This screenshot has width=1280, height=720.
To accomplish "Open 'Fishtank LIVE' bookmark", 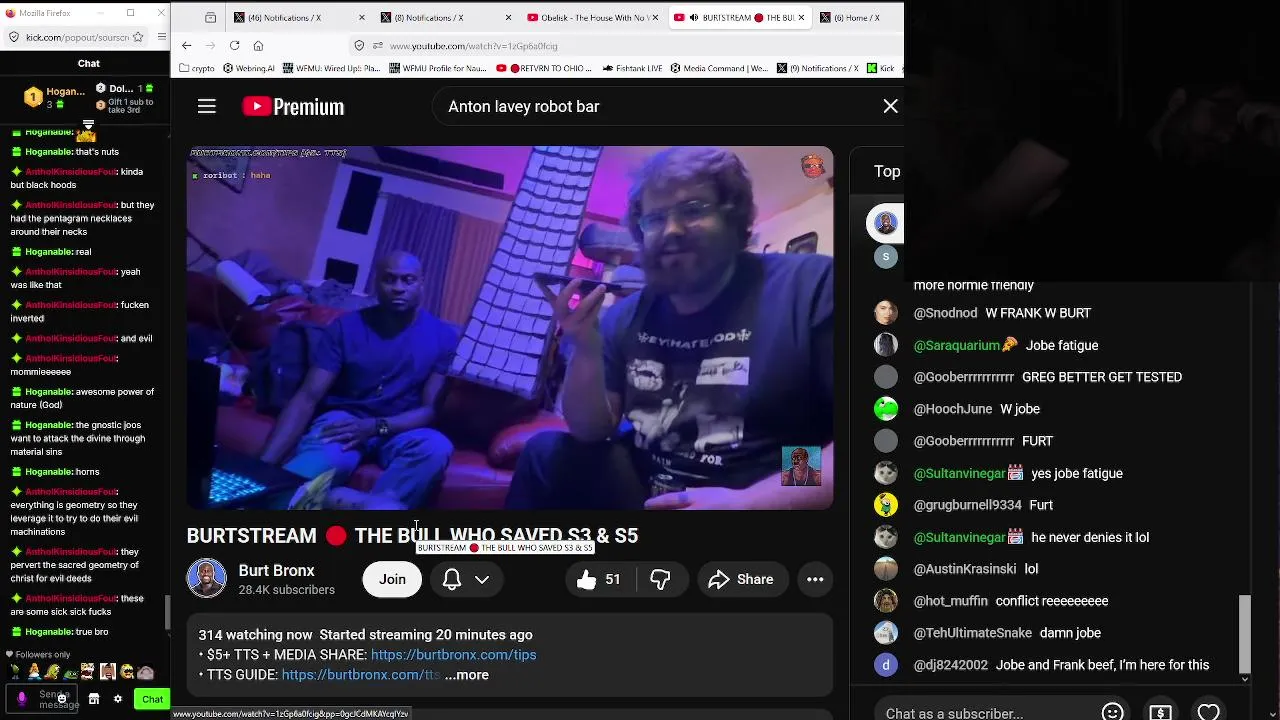I will click(x=633, y=68).
